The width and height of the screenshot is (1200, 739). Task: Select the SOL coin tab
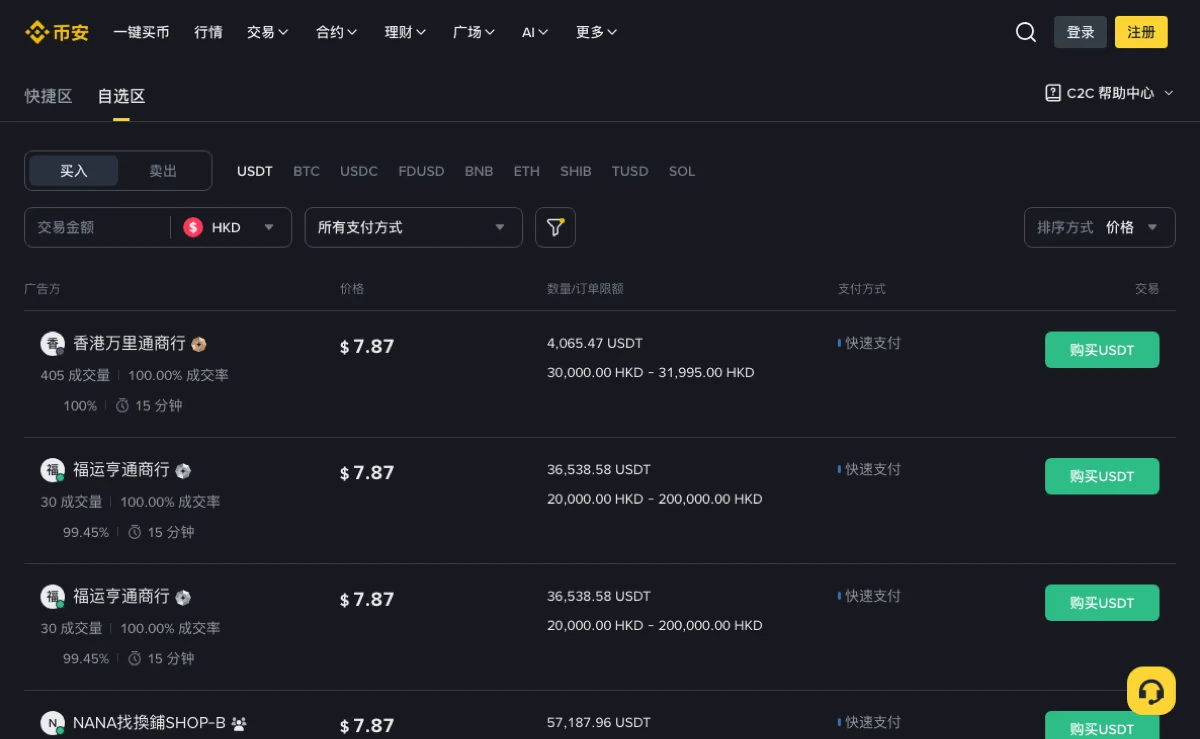pyautogui.click(x=682, y=171)
